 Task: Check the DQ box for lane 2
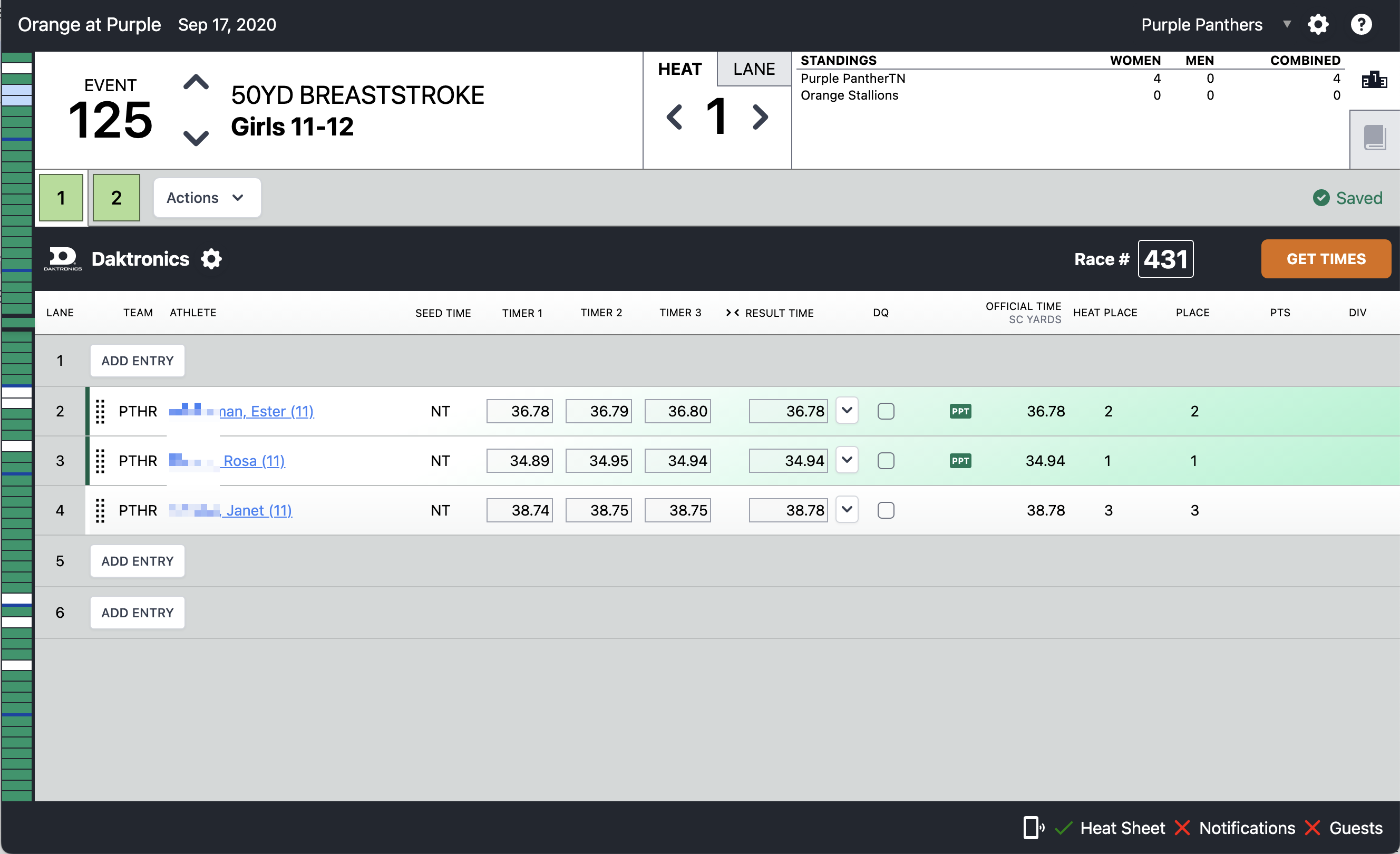point(885,411)
